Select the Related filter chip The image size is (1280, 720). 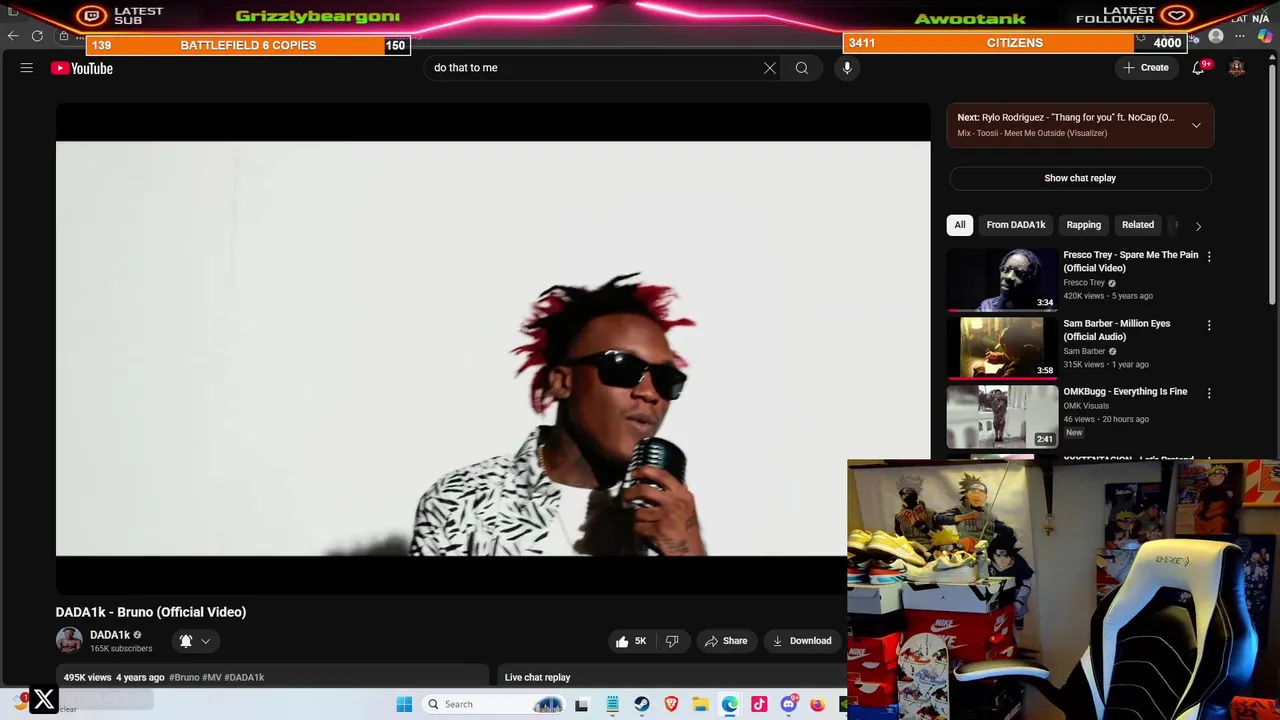click(1138, 225)
